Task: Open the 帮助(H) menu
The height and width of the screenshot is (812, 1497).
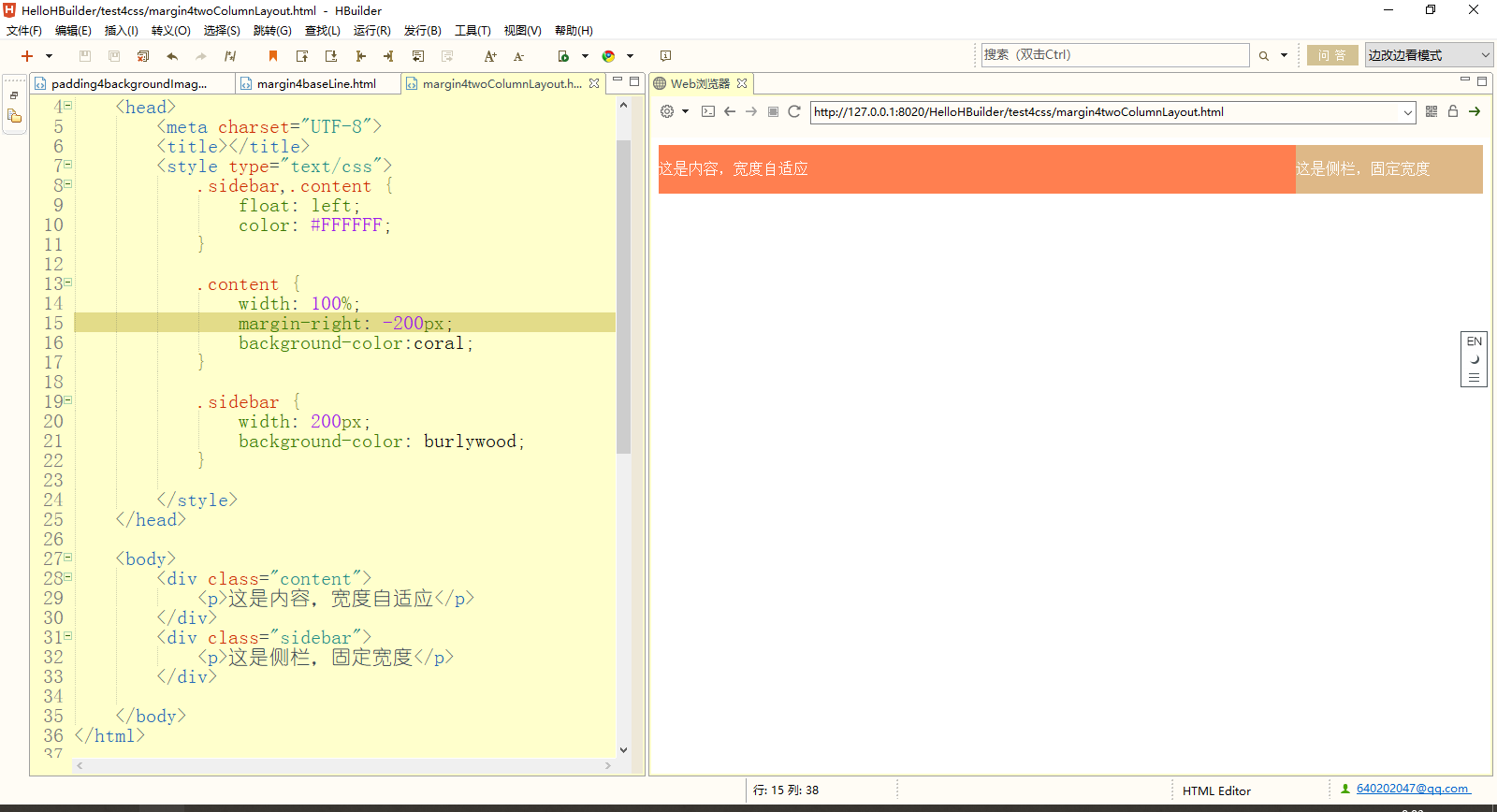Action: pos(574,31)
